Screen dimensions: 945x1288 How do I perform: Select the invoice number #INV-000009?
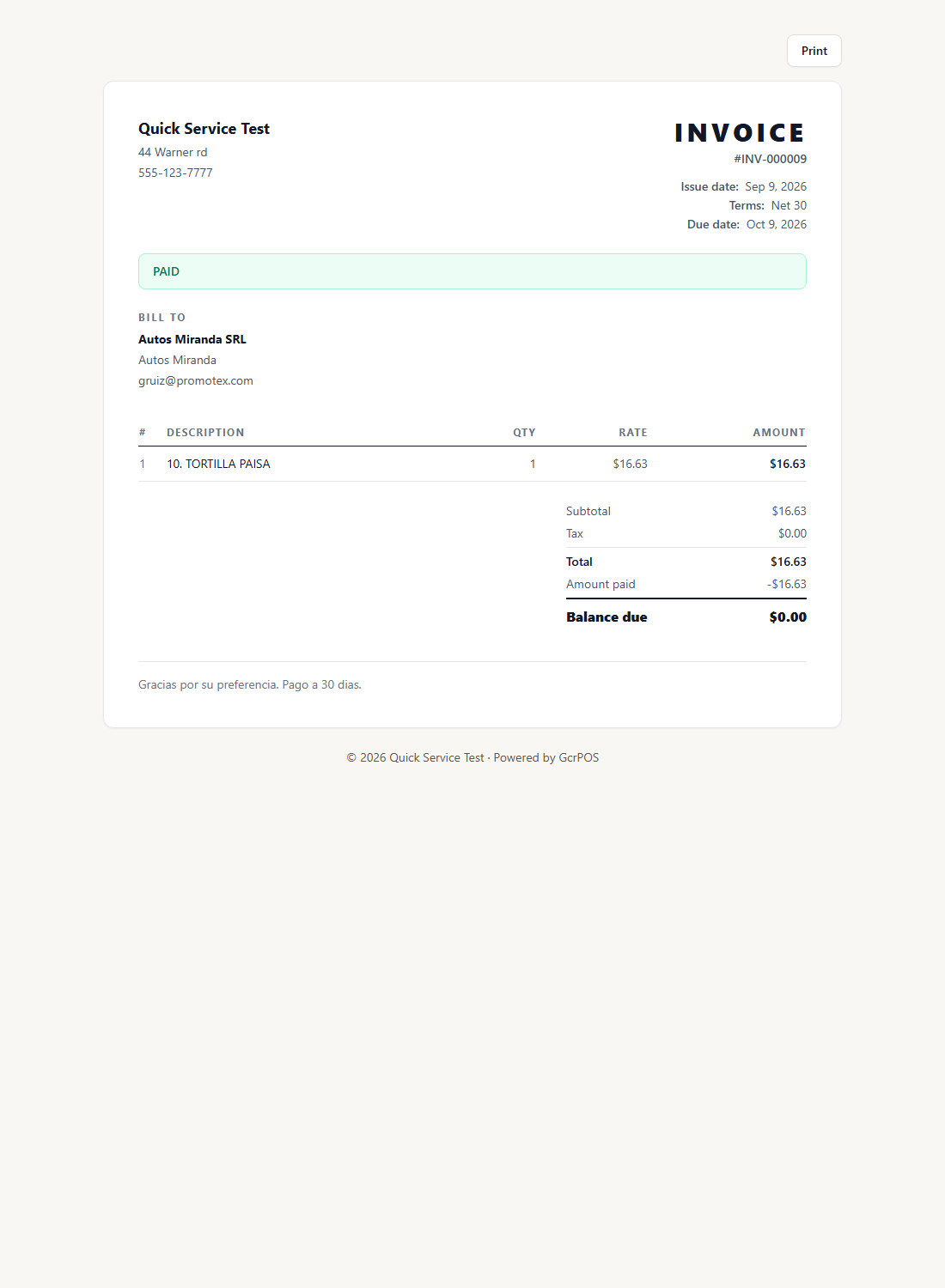[770, 159]
